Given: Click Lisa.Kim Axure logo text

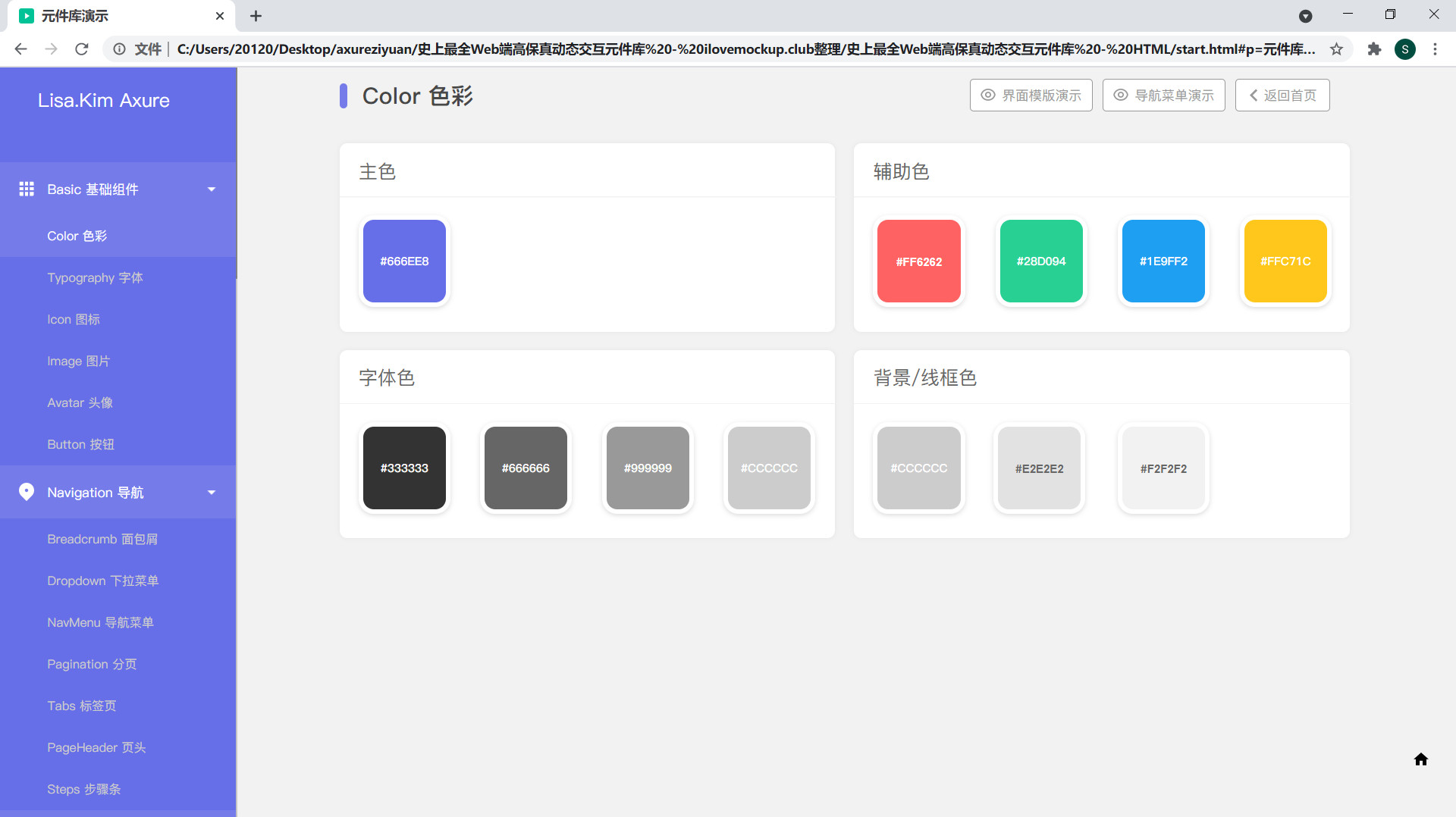Looking at the screenshot, I should [x=104, y=100].
